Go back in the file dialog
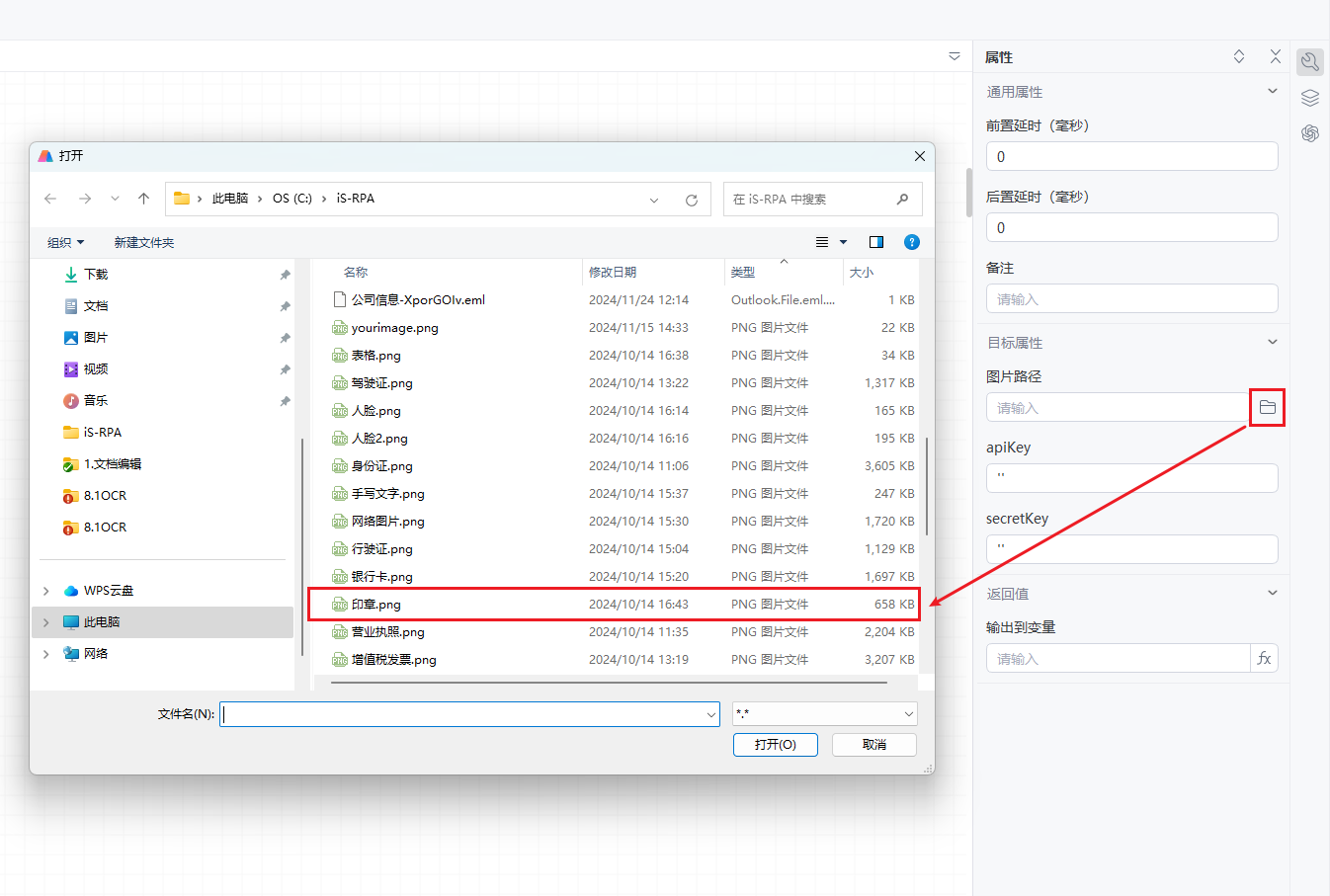The image size is (1330, 896). (x=50, y=199)
